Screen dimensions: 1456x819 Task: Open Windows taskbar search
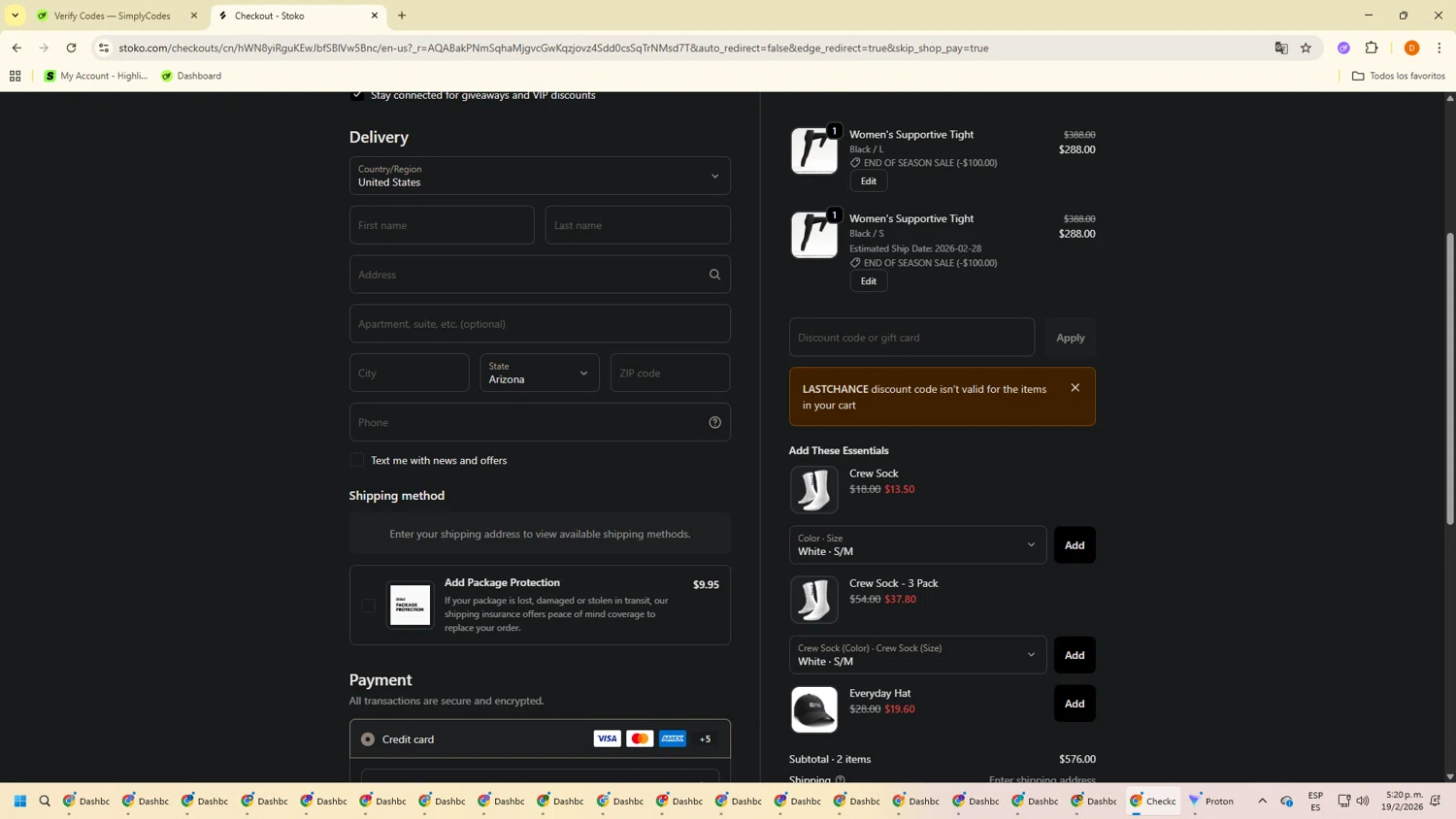pyautogui.click(x=45, y=802)
